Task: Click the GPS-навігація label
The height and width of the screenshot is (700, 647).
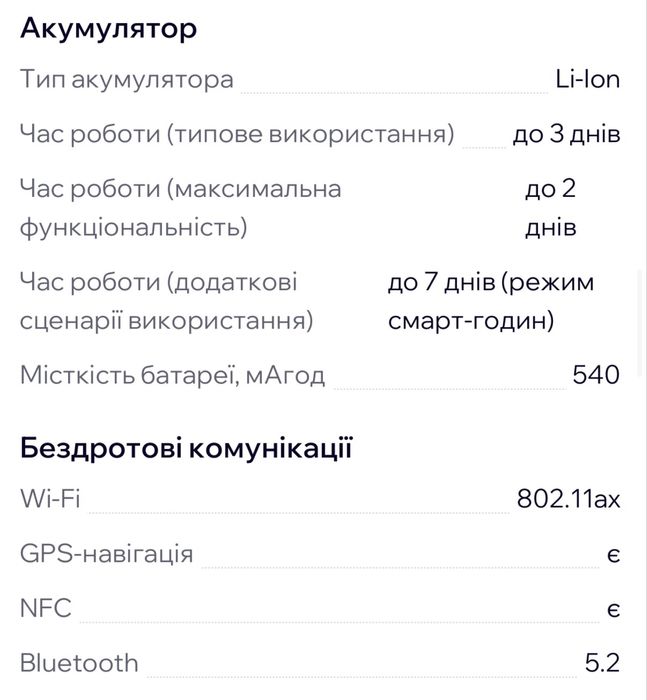Action: click(x=107, y=553)
